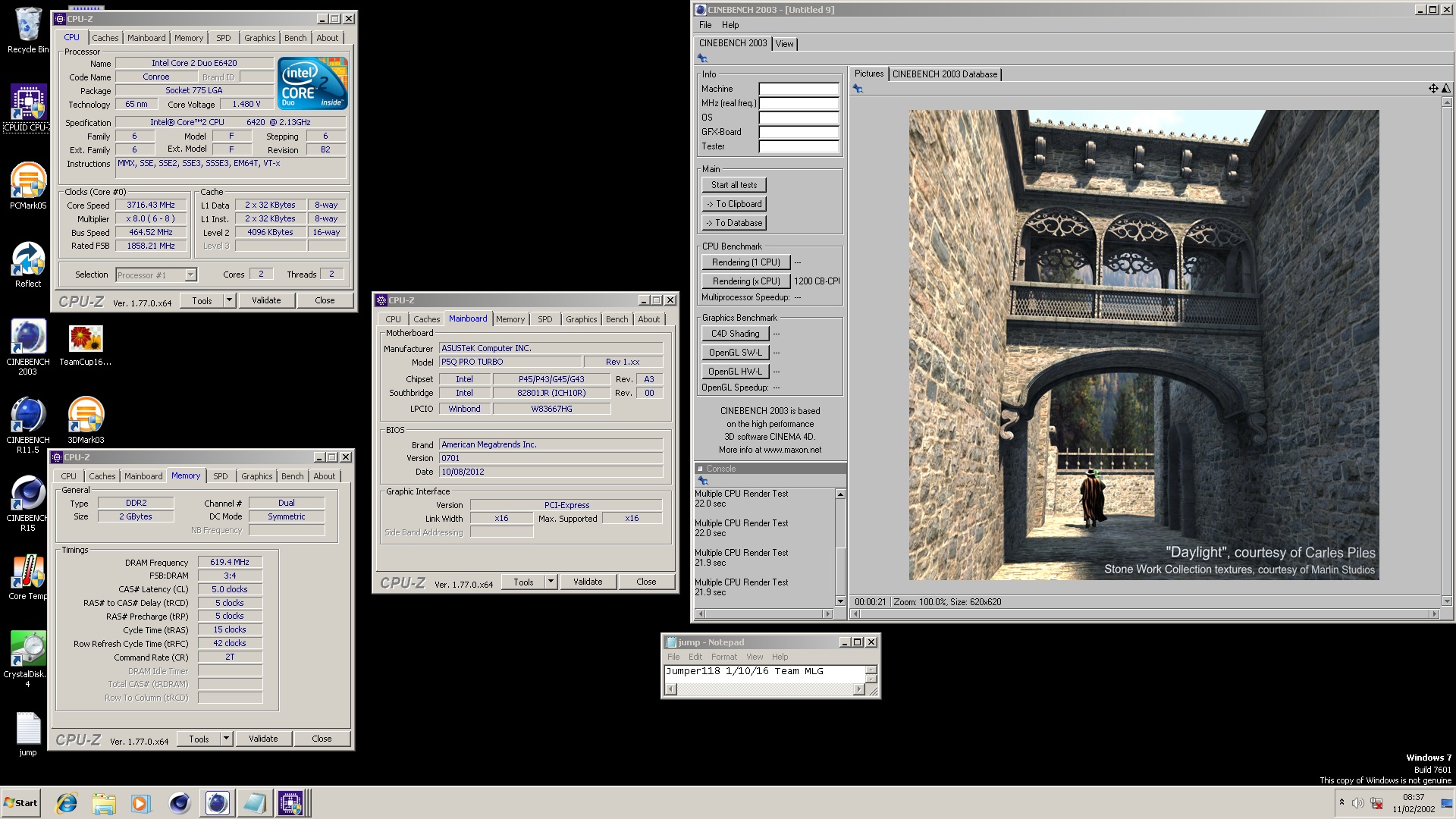Open the CINEBENCH Help menu
Image resolution: width=1456 pixels, height=819 pixels.
pyautogui.click(x=730, y=25)
